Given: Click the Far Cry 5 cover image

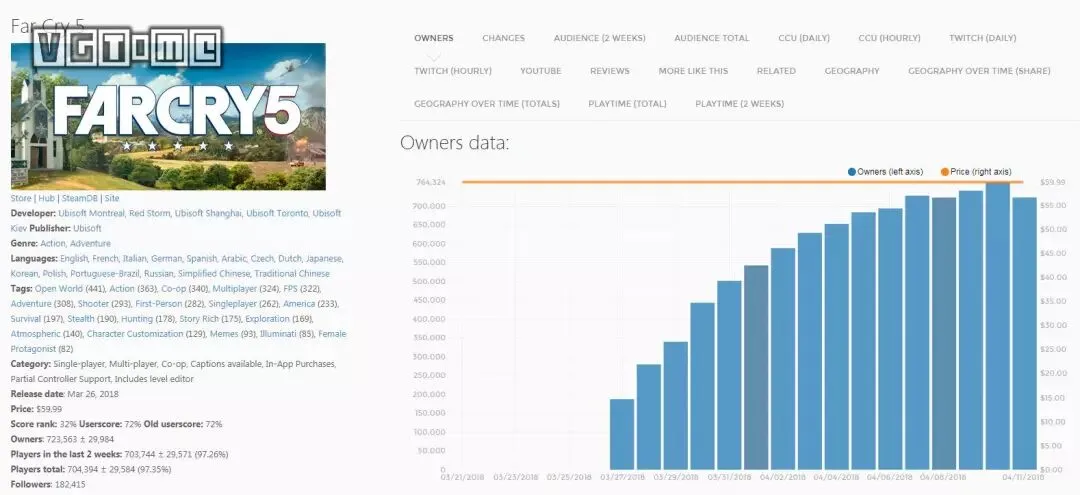Looking at the screenshot, I should 168,116.
